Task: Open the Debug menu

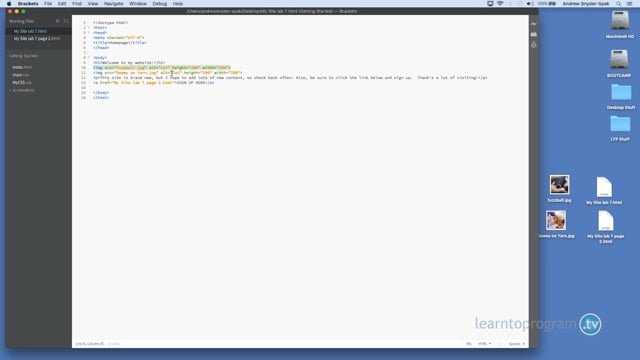Action: point(160,4)
